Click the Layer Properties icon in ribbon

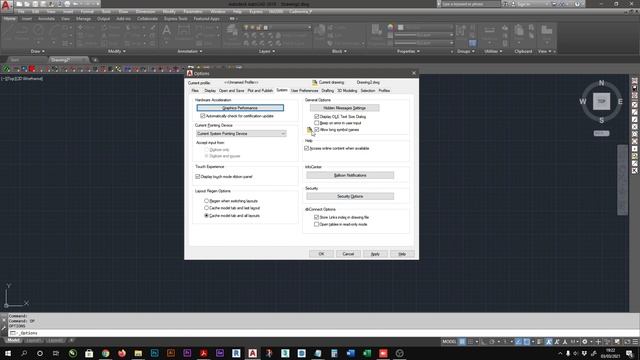(232, 31)
